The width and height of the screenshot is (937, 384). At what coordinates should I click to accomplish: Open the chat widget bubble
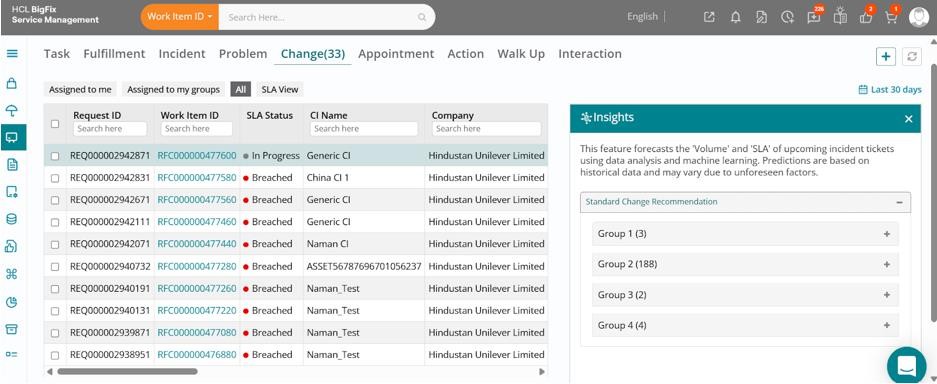click(907, 365)
